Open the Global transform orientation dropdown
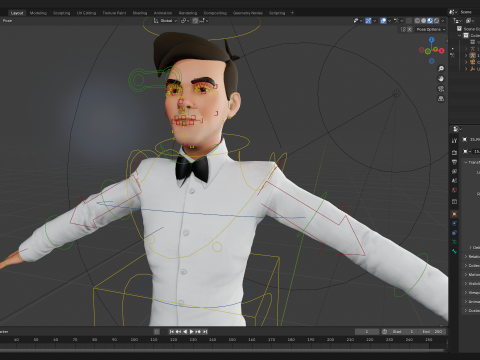This screenshot has height=360, width=480. click(165, 21)
